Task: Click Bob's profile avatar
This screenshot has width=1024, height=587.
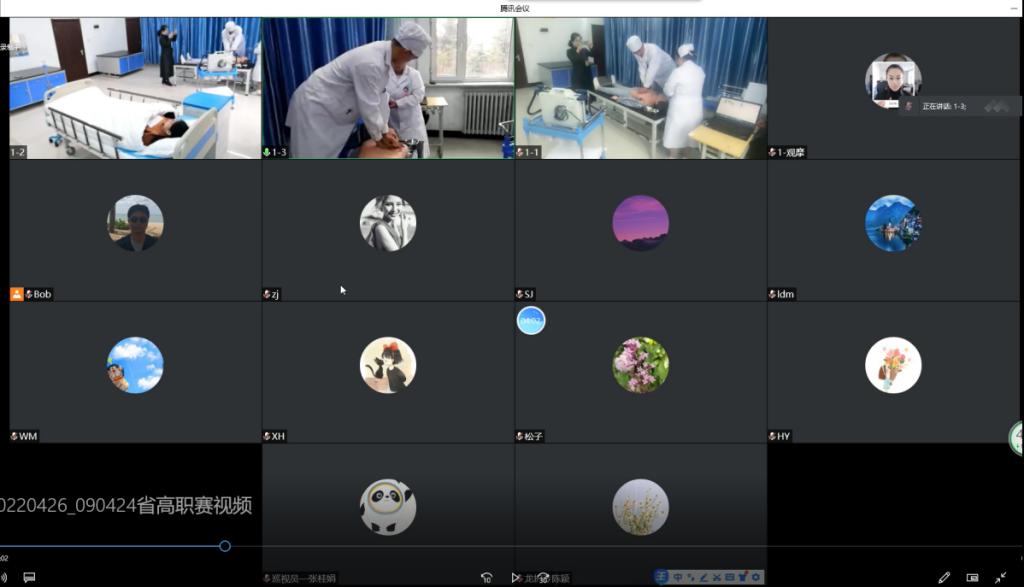Action: tap(135, 223)
